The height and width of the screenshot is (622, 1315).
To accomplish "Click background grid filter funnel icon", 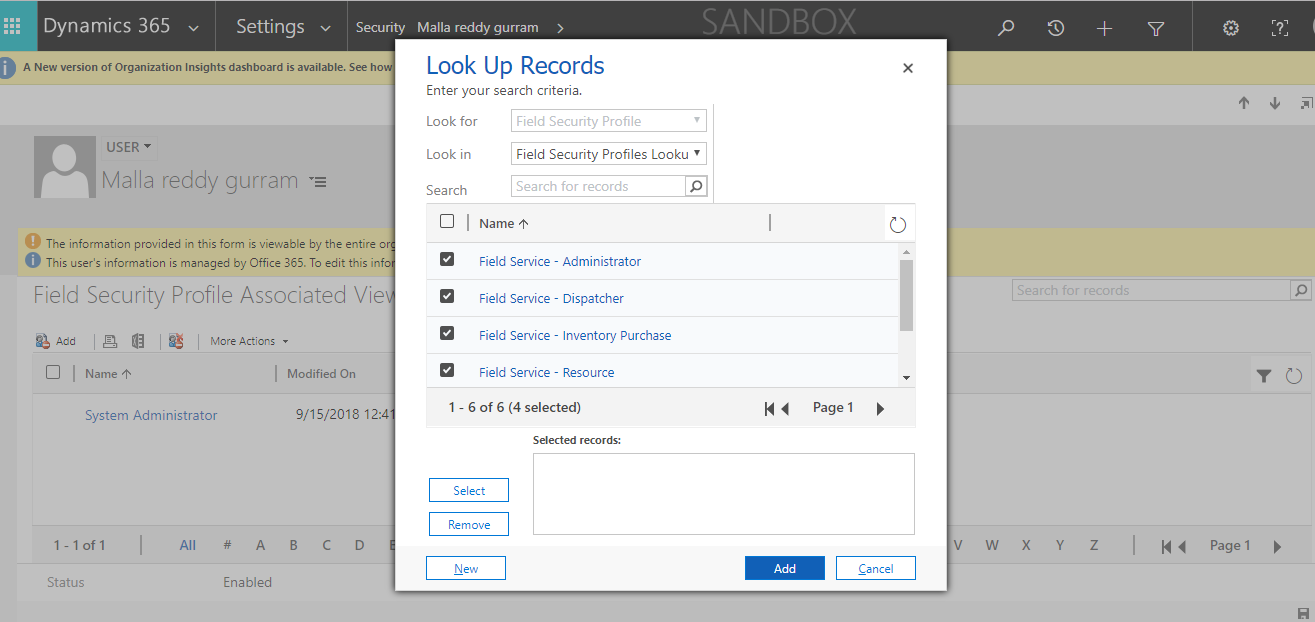I will tap(1264, 375).
